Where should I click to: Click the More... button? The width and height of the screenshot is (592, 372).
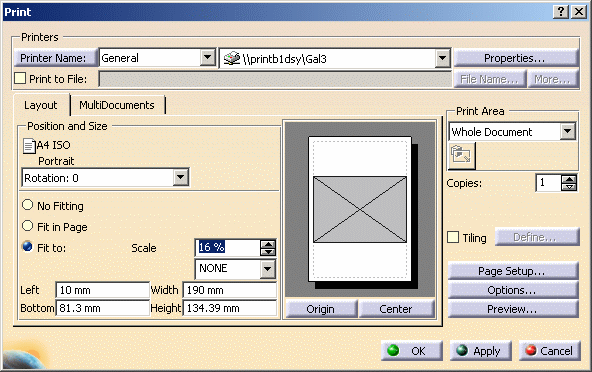553,79
